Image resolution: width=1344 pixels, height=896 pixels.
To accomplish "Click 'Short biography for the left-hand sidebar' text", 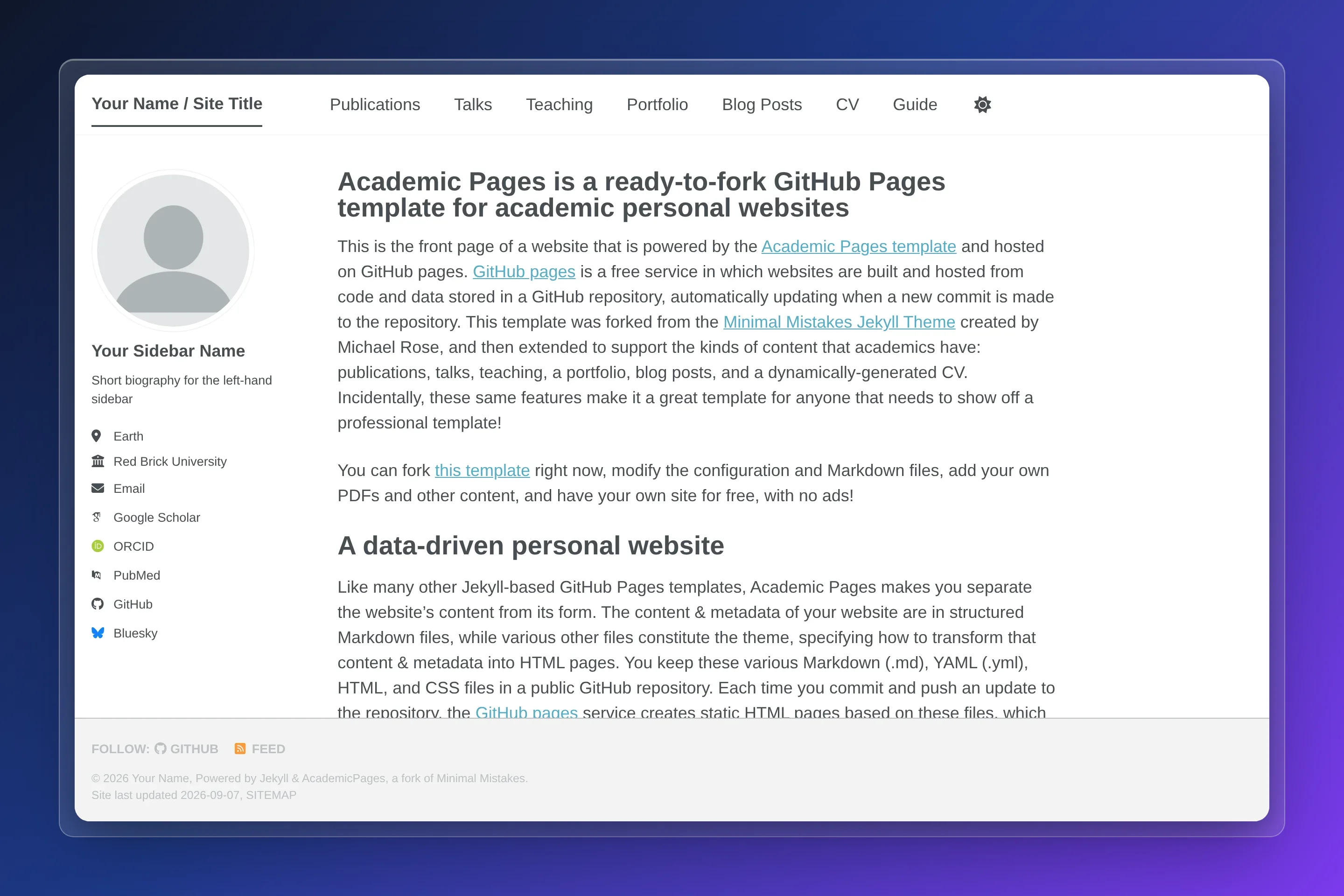I will tap(182, 390).
